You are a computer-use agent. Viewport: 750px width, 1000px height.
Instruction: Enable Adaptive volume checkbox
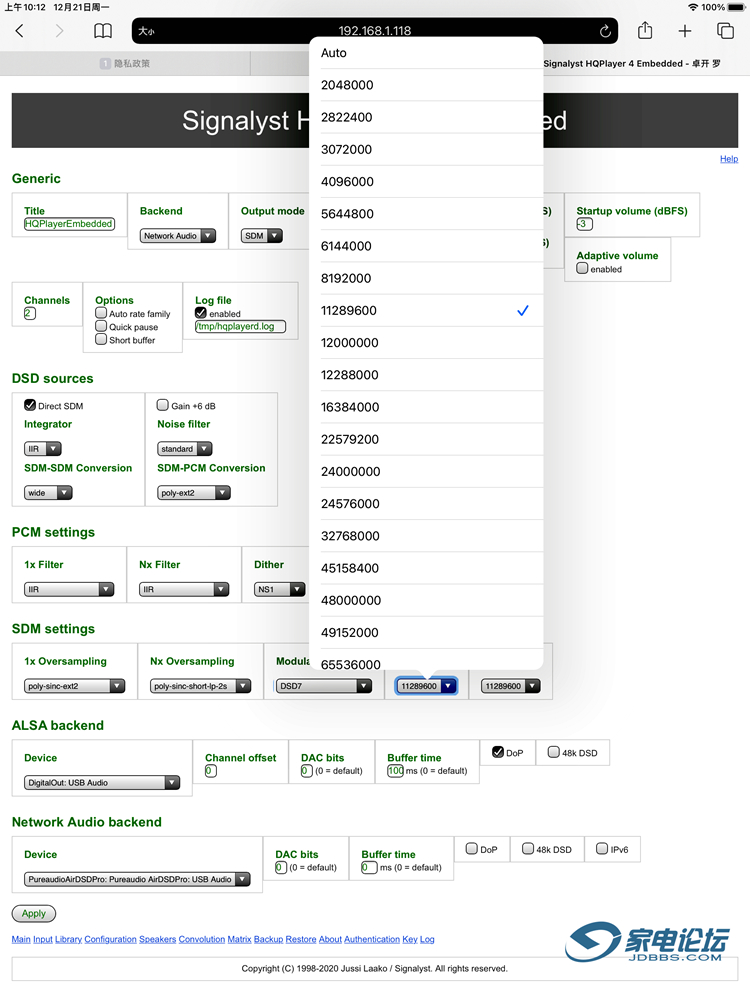582,268
